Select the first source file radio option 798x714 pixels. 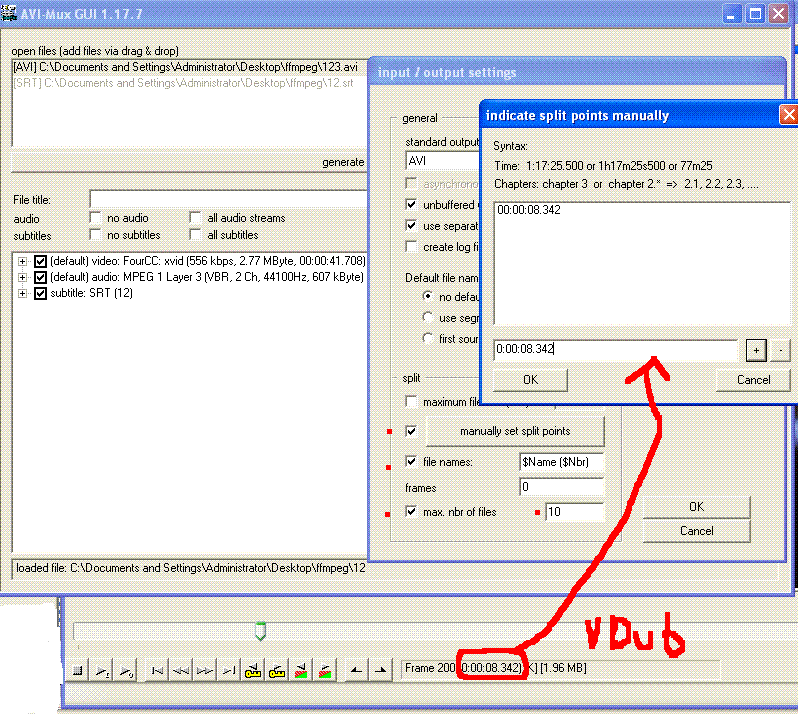coord(428,338)
